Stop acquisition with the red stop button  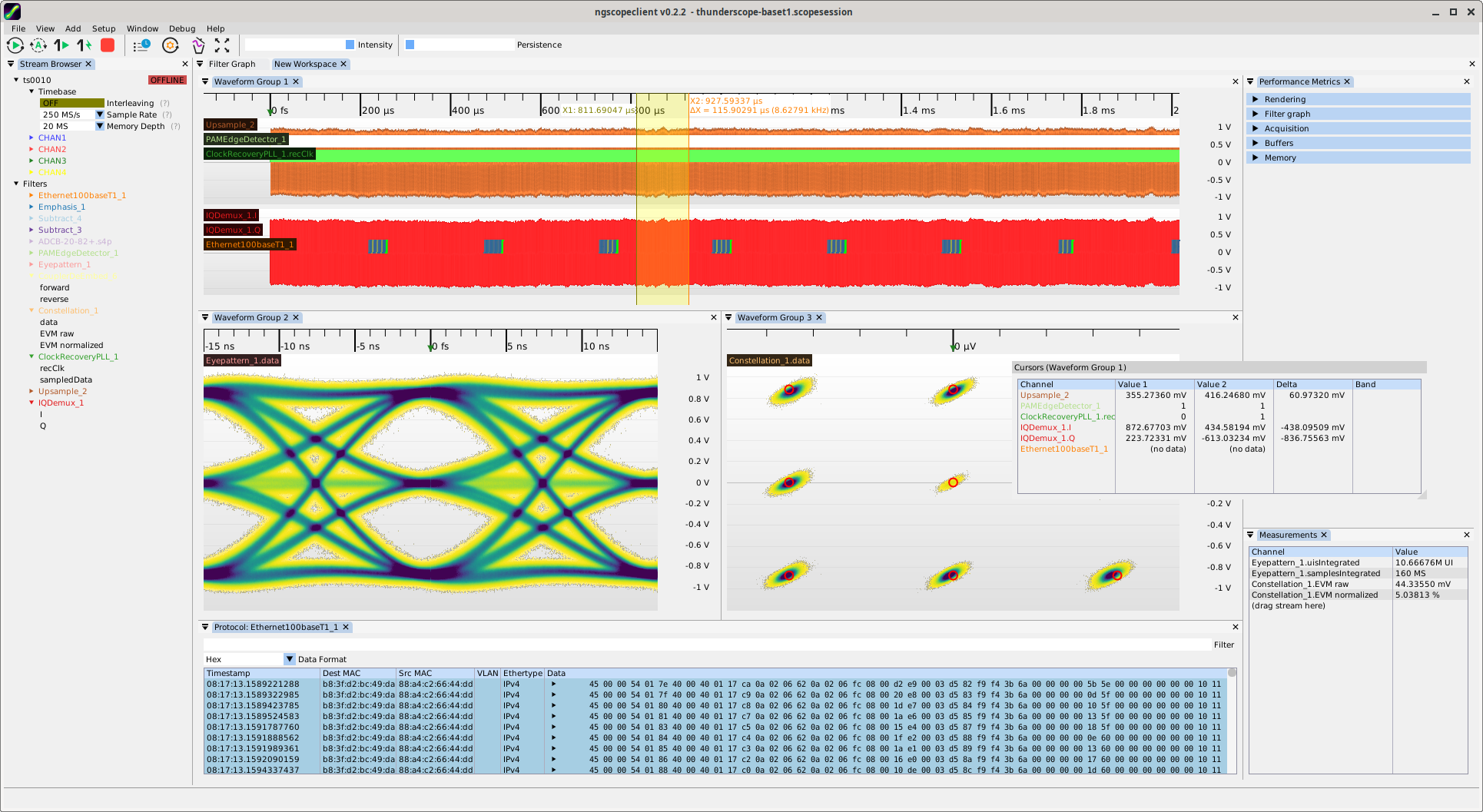pos(108,45)
